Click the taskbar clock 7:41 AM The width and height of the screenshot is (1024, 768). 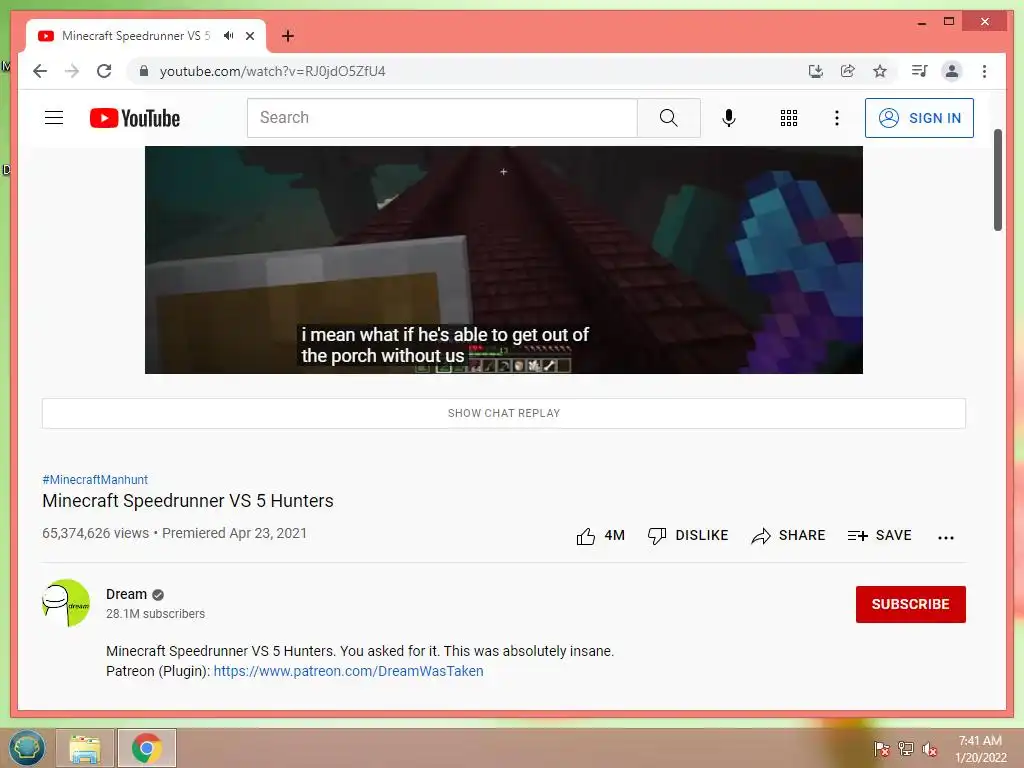point(980,749)
